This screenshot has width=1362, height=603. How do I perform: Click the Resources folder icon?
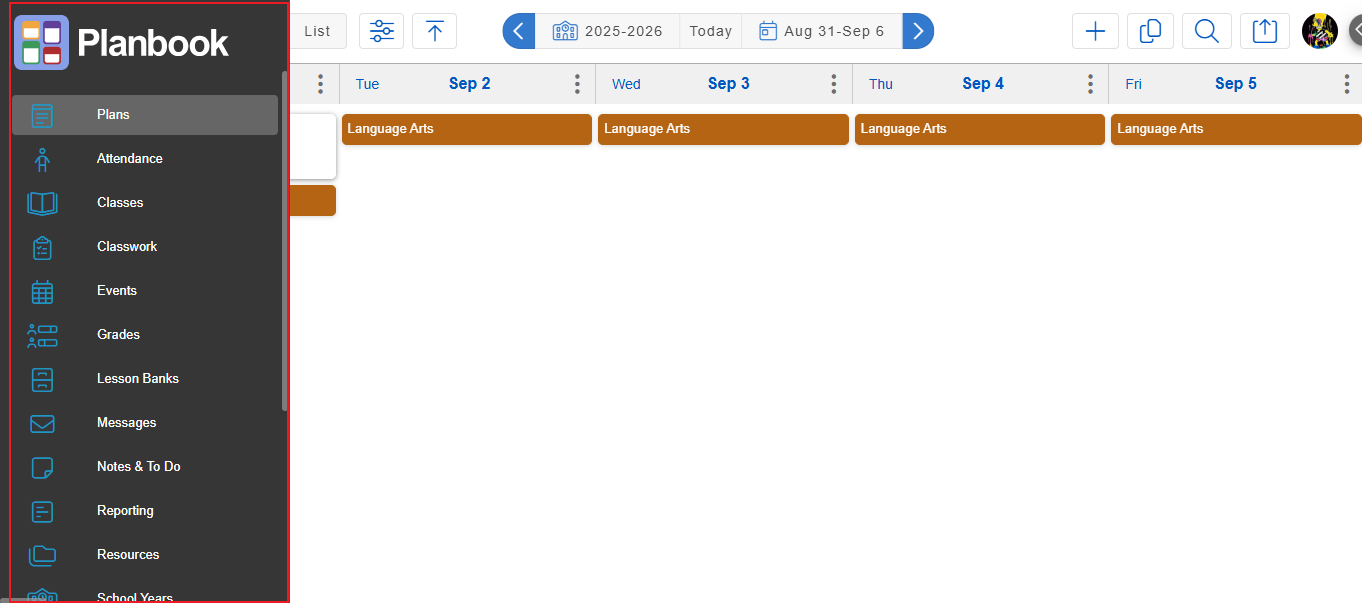[x=42, y=555]
